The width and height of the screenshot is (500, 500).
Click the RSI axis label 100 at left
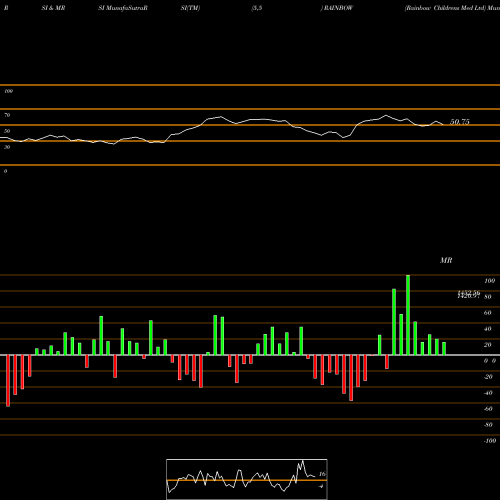(8, 91)
